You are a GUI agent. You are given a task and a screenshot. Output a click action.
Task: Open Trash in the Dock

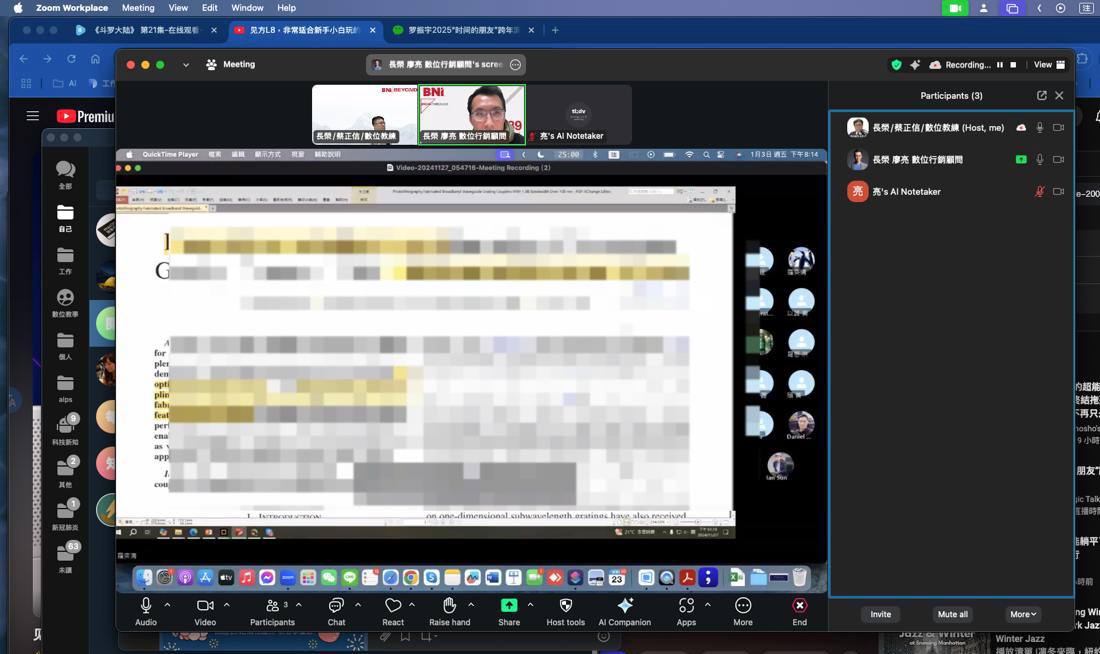pos(799,578)
